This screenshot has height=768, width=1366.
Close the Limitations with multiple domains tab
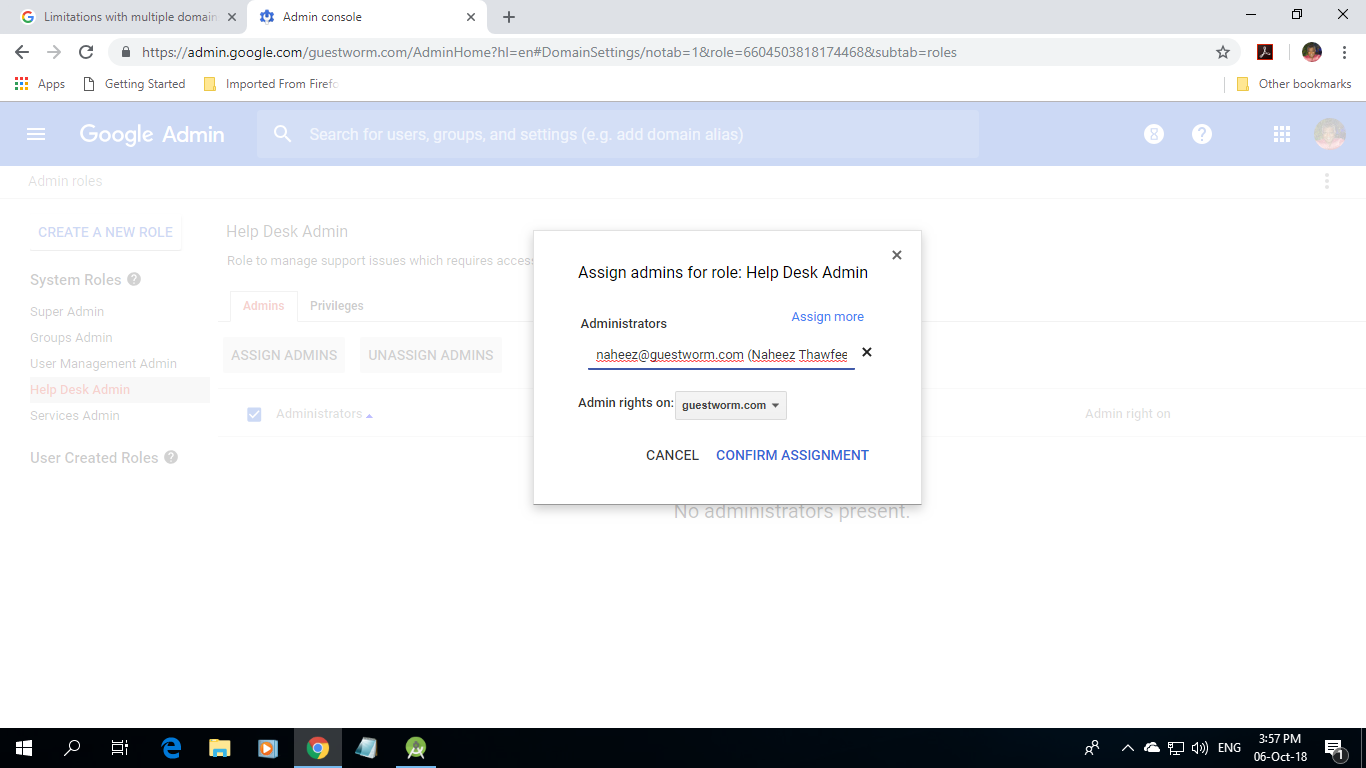coord(232,17)
